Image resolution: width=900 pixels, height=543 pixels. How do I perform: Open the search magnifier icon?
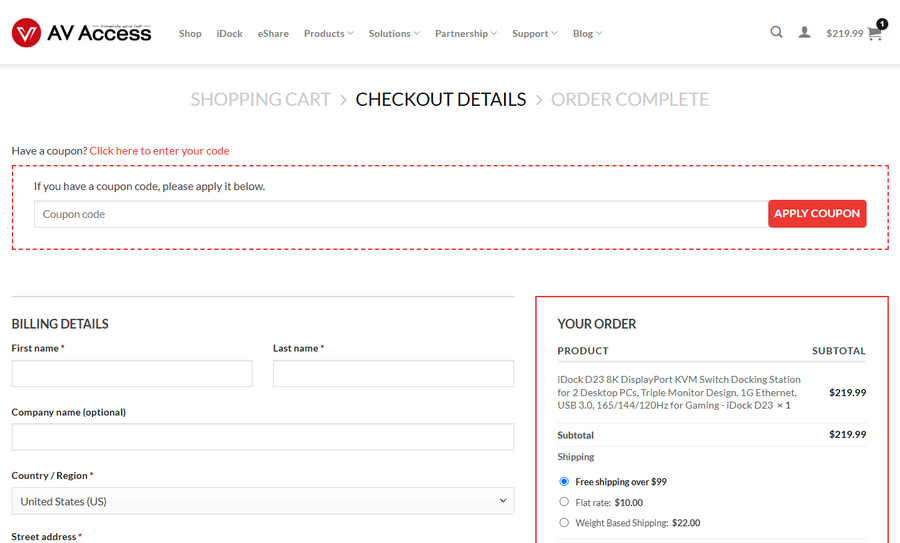point(776,32)
